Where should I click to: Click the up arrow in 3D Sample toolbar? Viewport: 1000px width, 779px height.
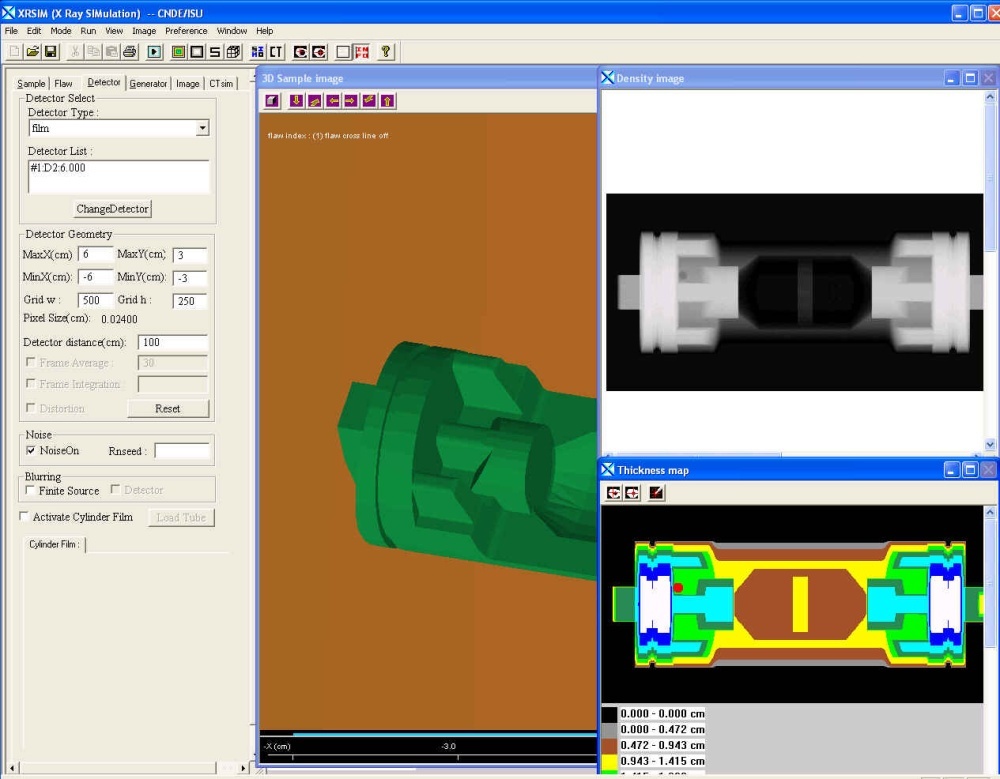(387, 100)
